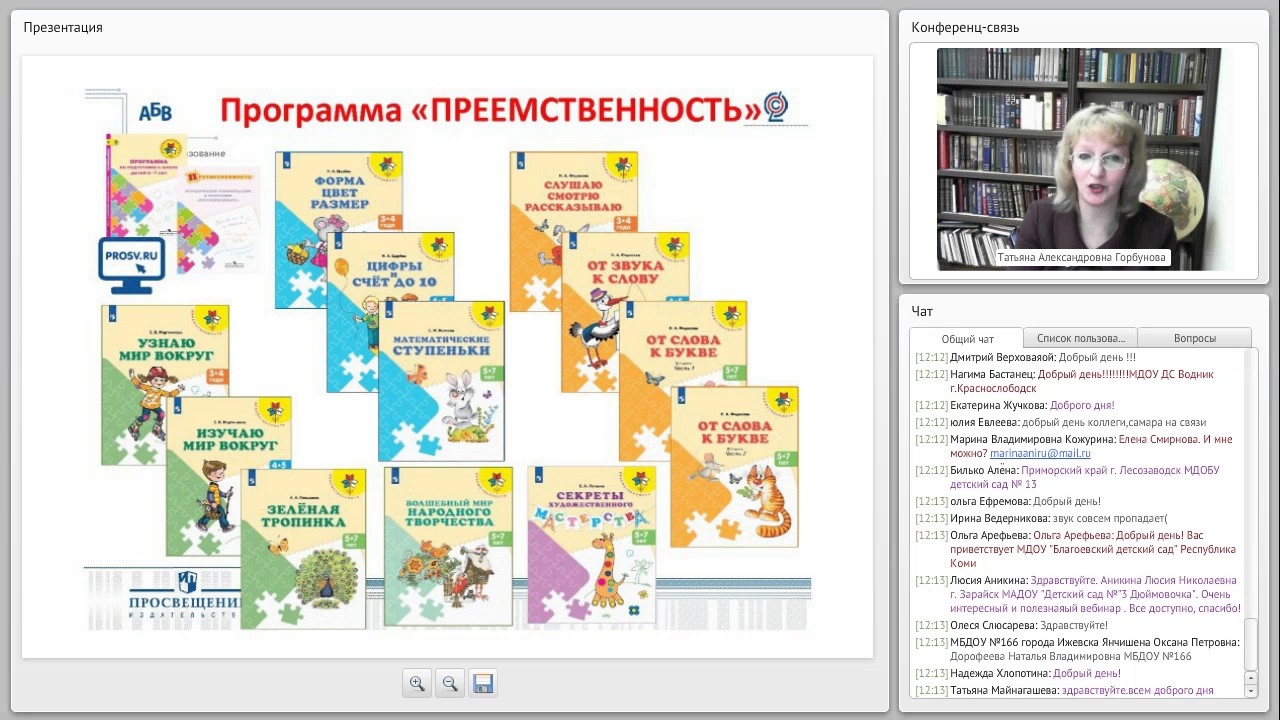Click the chat scrollbar thumb
Image resolution: width=1280 pixels, height=720 pixels.
[x=1251, y=645]
